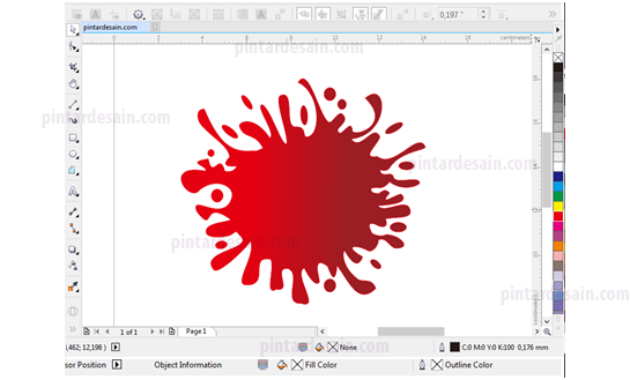Select the Crop tool in the toolbox
Image resolution: width=630 pixels, height=380 pixels.
click(x=73, y=67)
